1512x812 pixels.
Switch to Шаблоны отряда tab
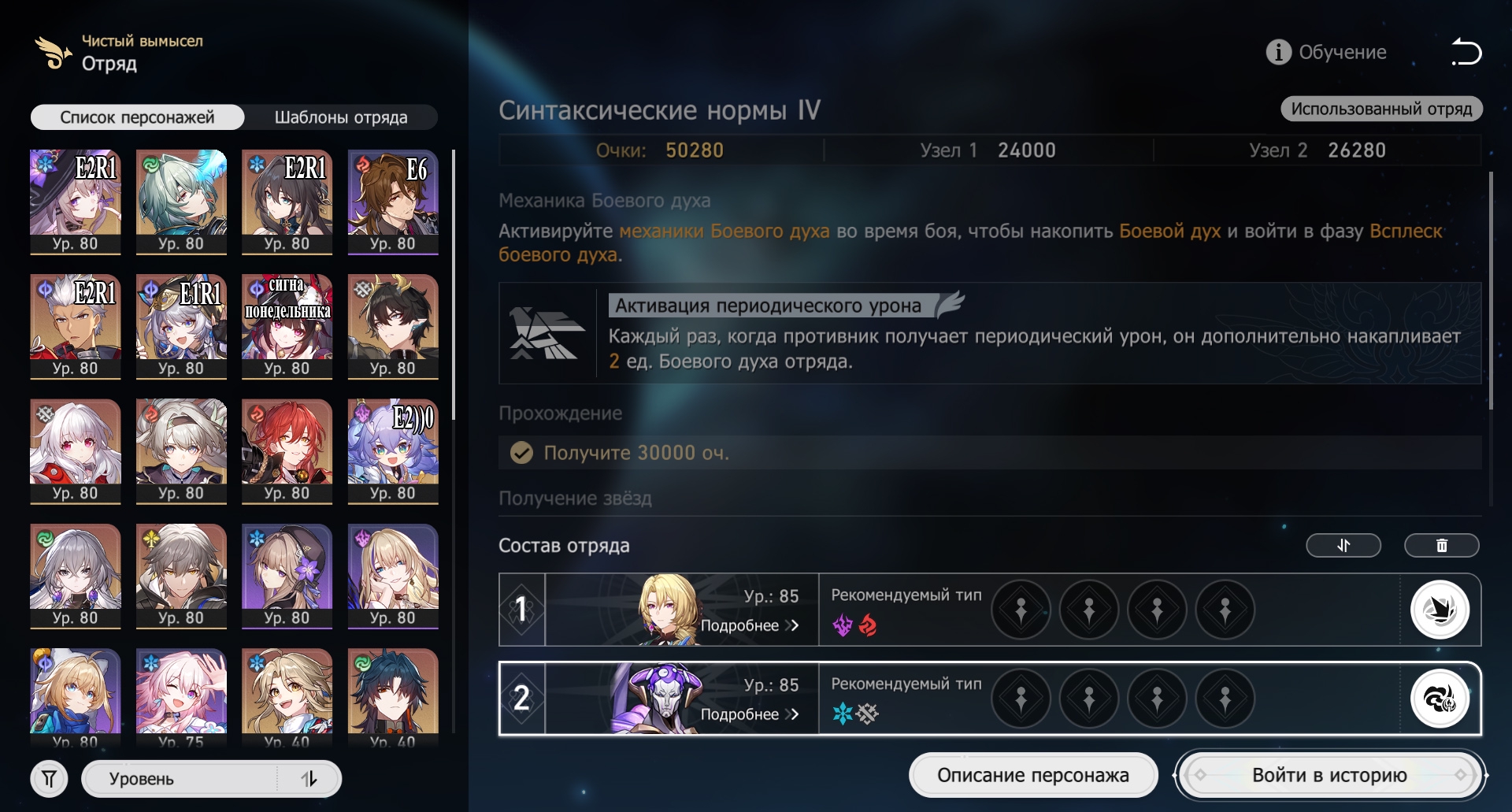341,117
